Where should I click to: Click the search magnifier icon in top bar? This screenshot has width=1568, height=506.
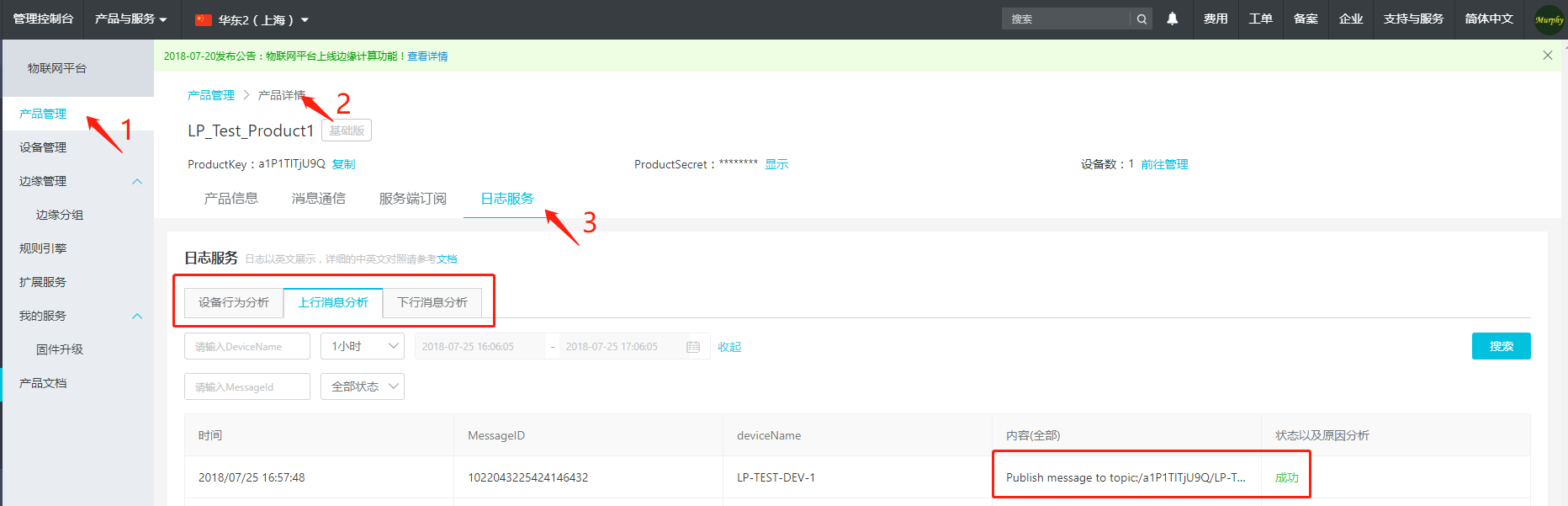click(x=1142, y=19)
